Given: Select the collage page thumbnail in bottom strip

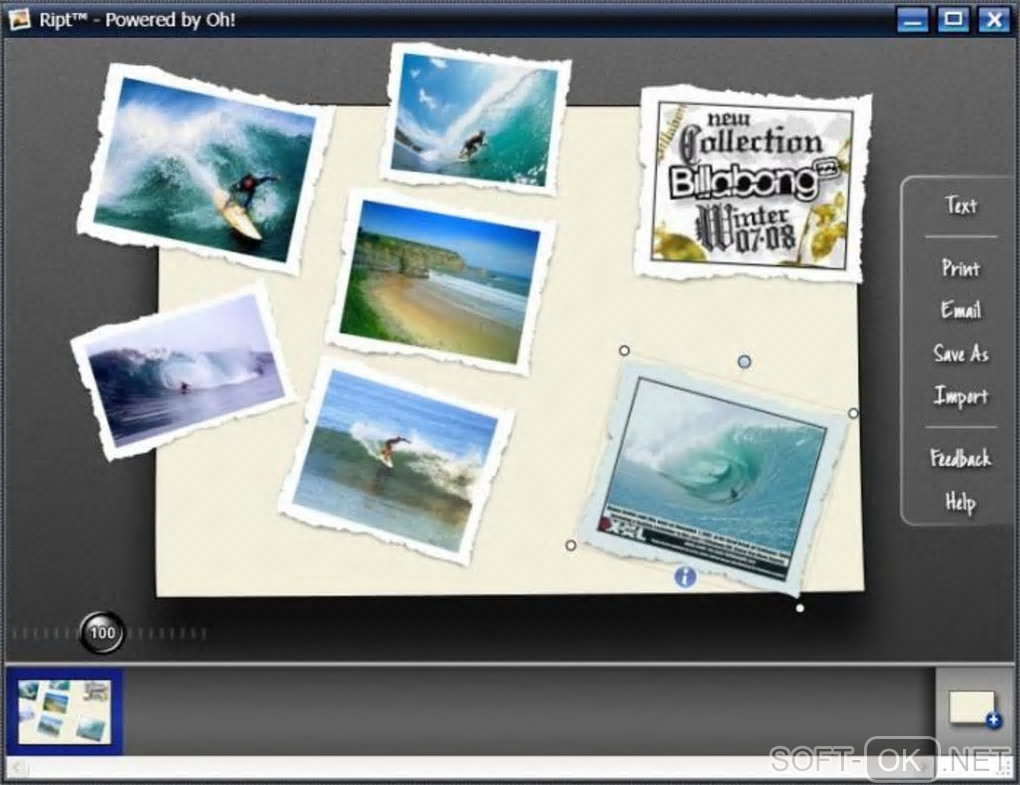Looking at the screenshot, I should pos(64,712).
